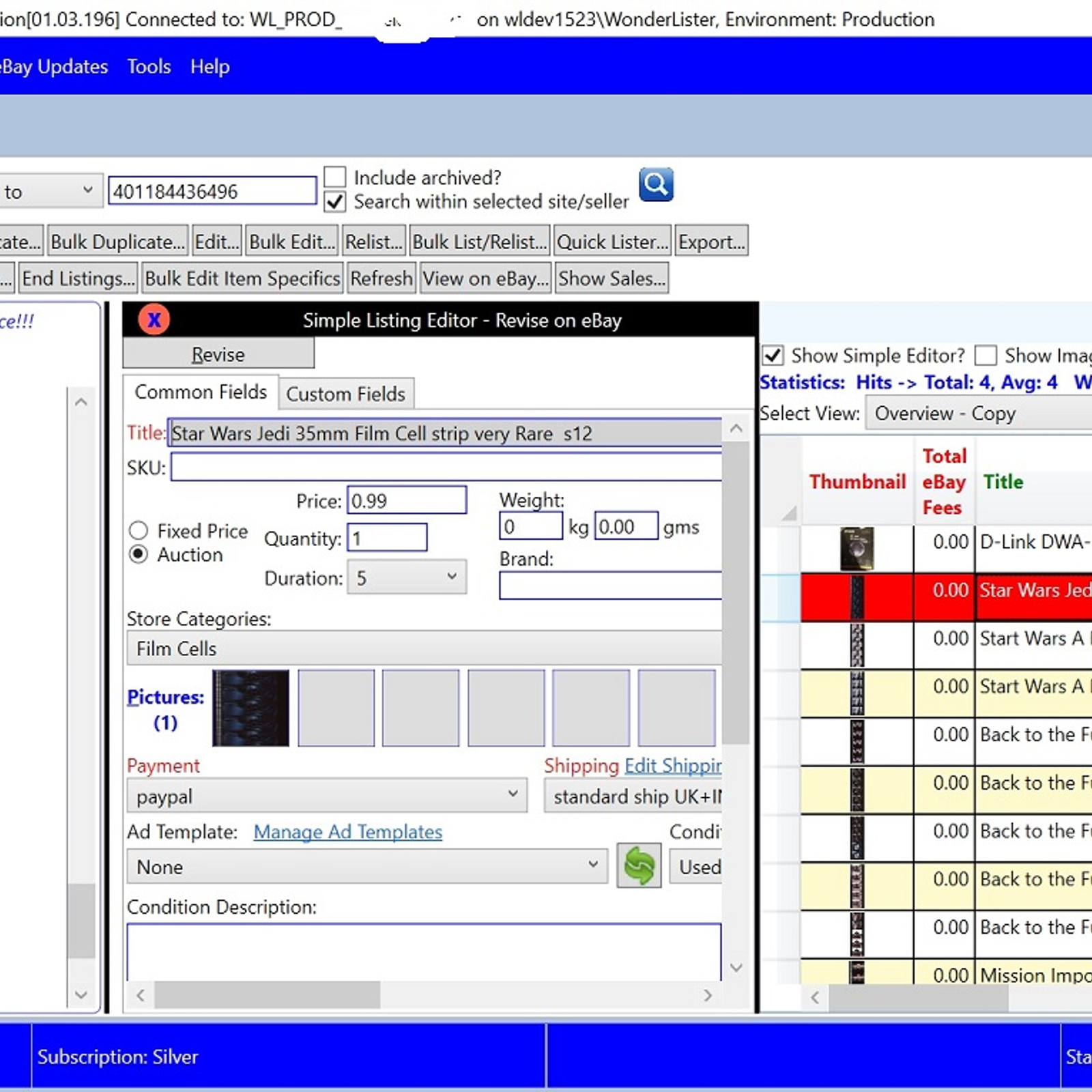1092x1092 pixels.
Task: Click the editor's horizontal scrollbar thumb
Action: click(268, 995)
